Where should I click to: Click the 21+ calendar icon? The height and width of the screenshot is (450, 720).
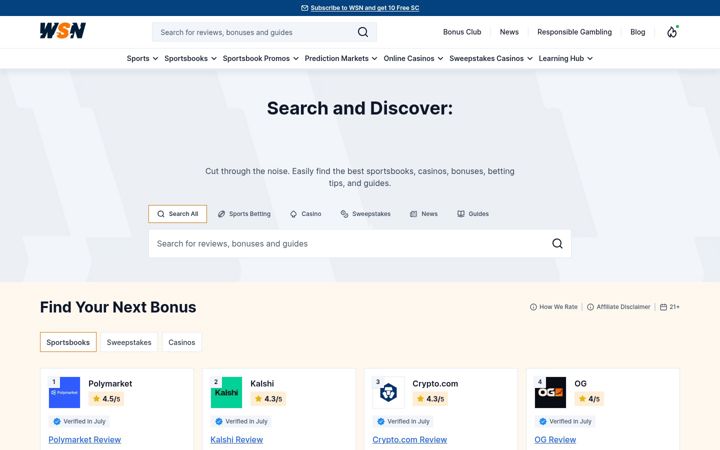click(664, 307)
